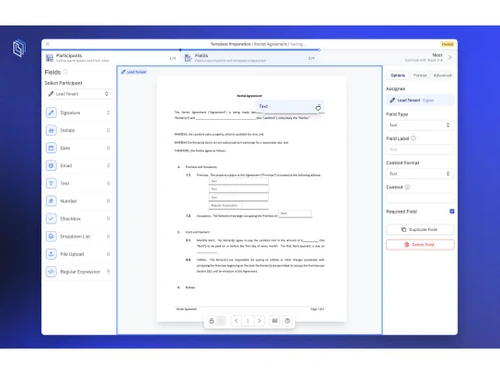Open the Field Type dropdown
The width and height of the screenshot is (500, 375).
[420, 125]
